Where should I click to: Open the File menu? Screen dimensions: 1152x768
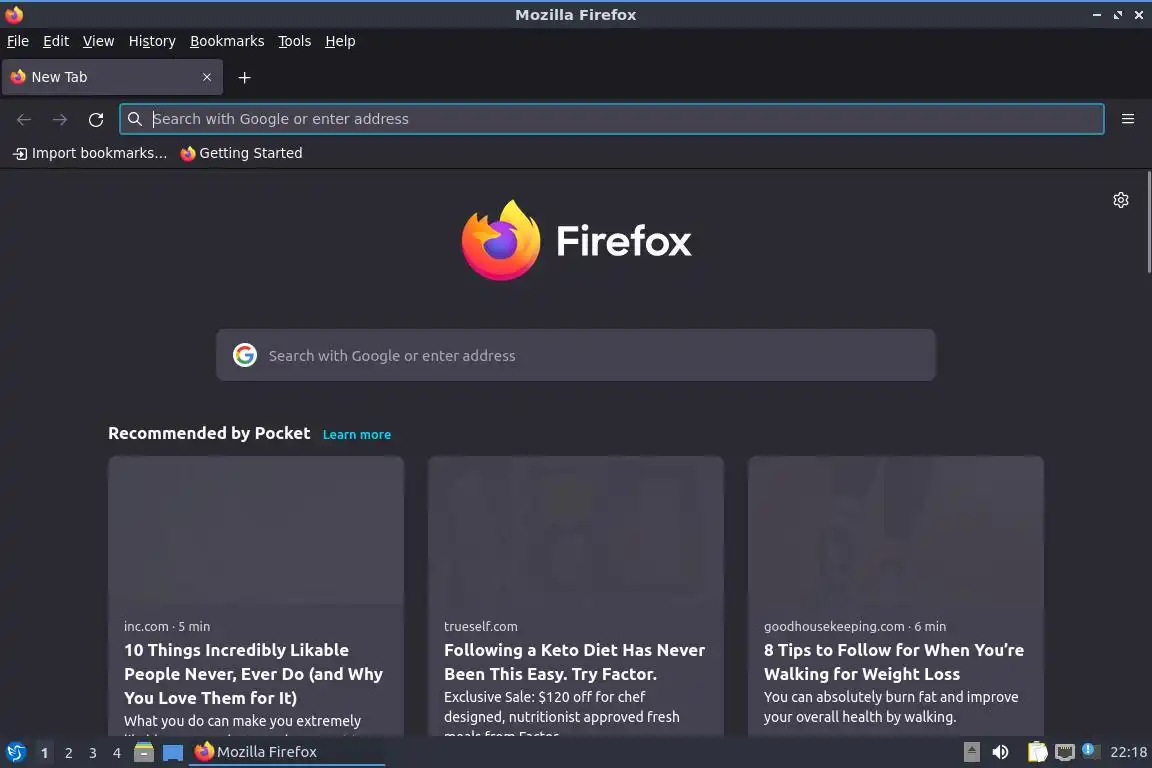tap(18, 41)
